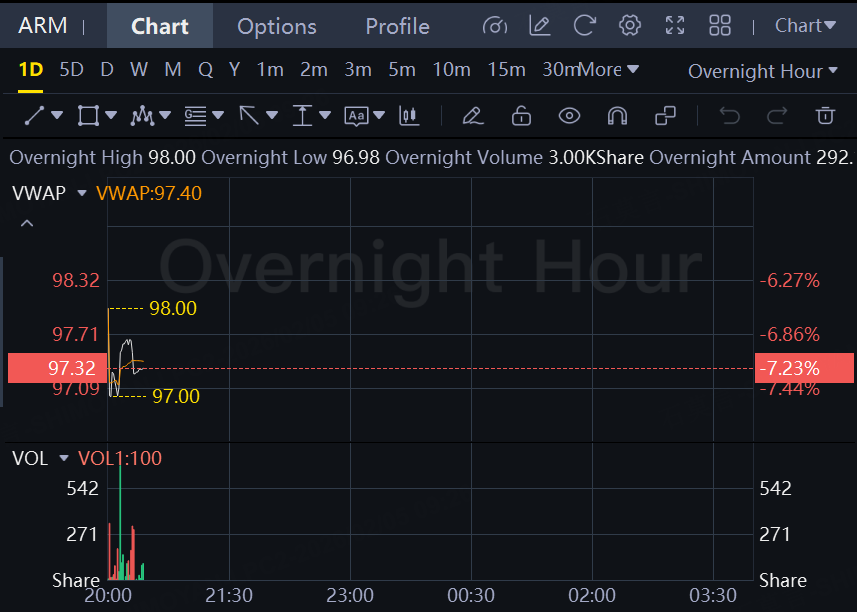Select the arrow drawing tool
Screen dimensions: 857x612
click(x=249, y=116)
